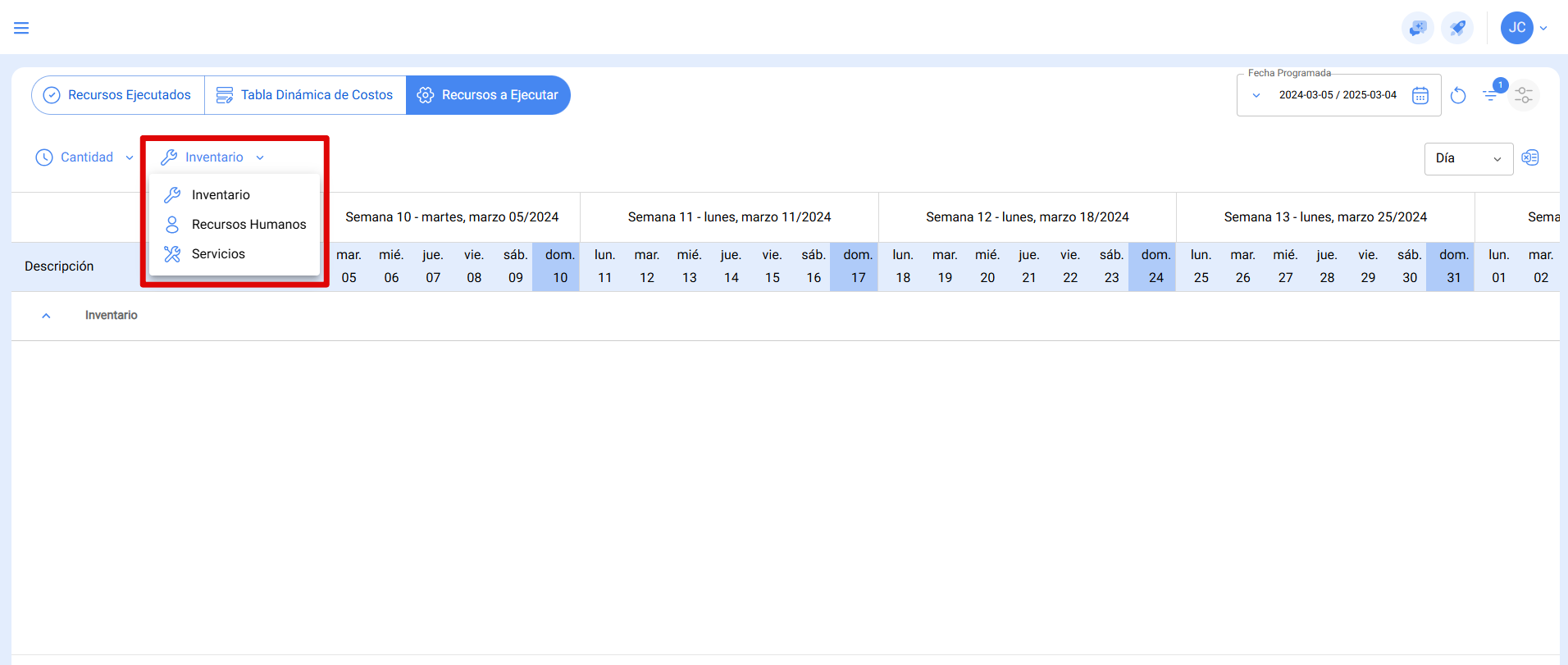Image resolution: width=1568 pixels, height=665 pixels.
Task: Open the Día period selector
Action: 1468,158
